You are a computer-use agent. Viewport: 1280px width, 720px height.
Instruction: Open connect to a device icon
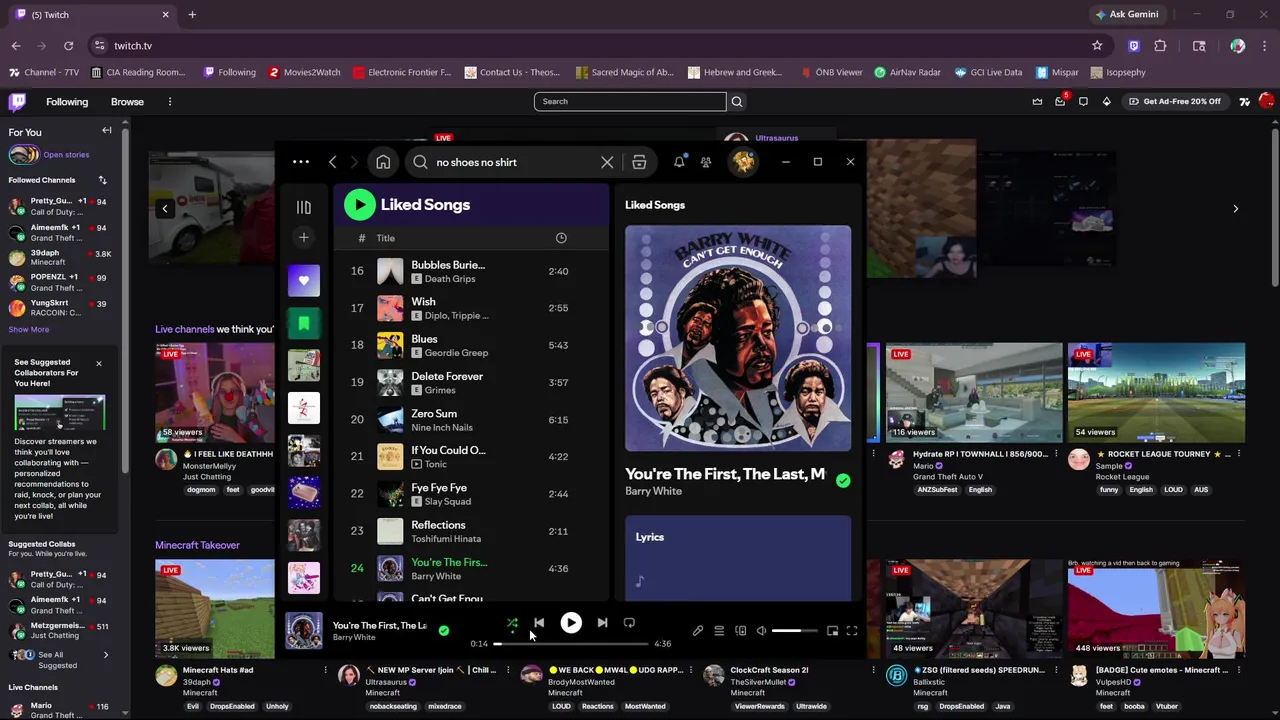click(x=741, y=631)
